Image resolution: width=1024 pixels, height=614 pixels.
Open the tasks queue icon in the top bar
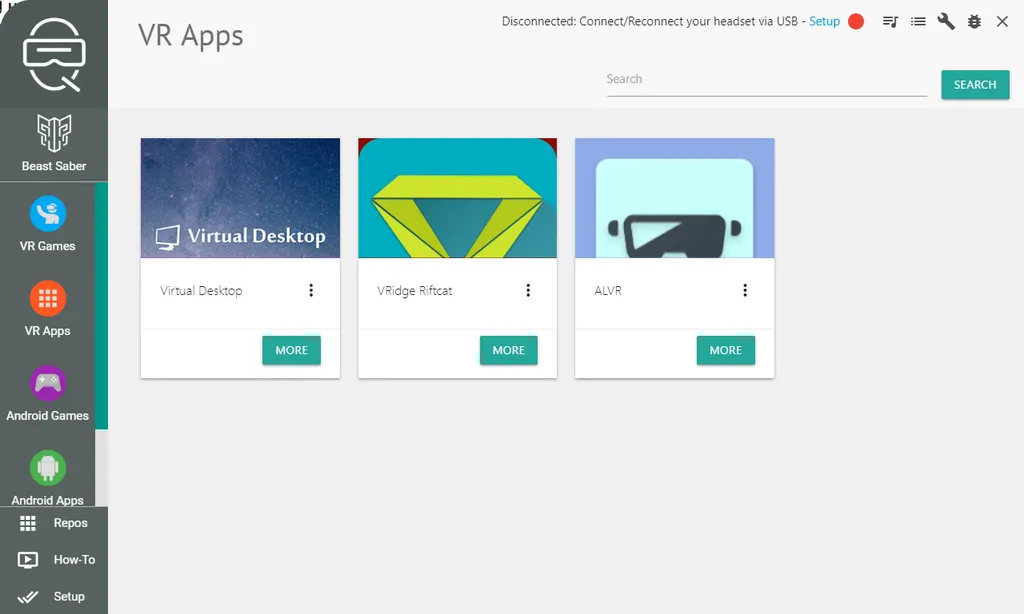[890, 22]
